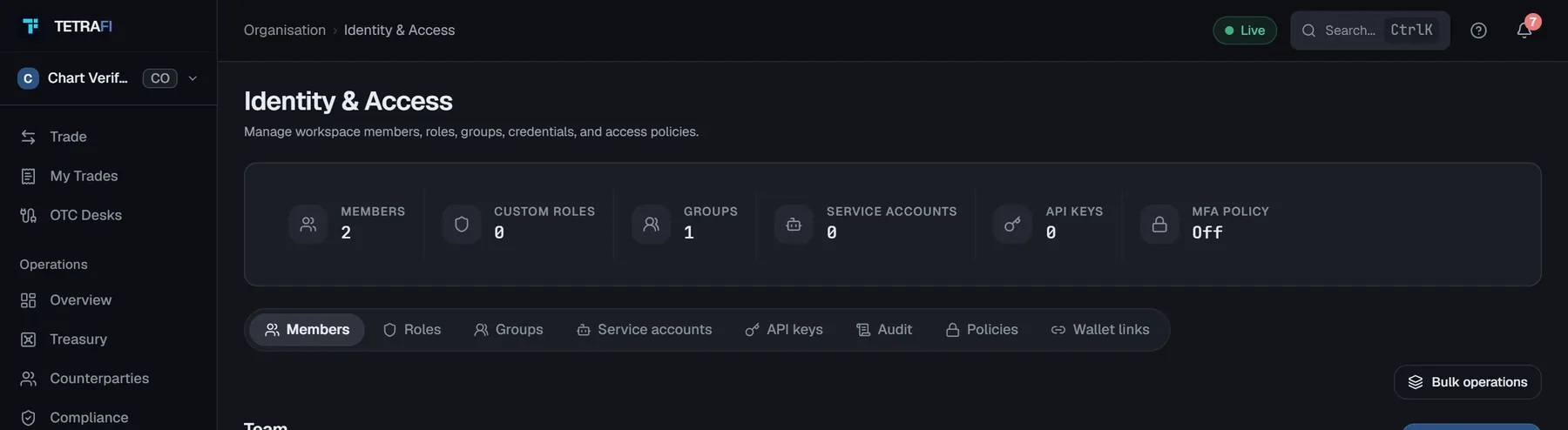1568x430 pixels.
Task: Click the Counterparties people icon
Action: tap(29, 379)
